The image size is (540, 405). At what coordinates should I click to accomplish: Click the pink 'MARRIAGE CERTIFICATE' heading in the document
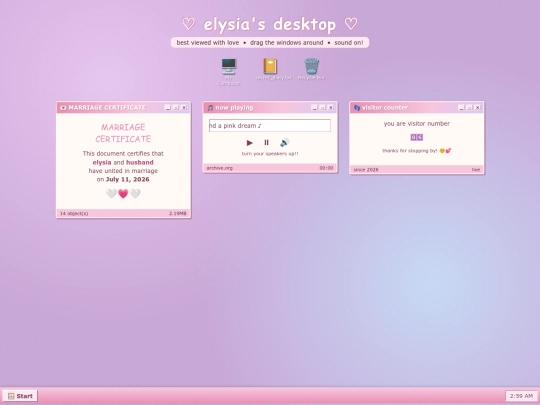(123, 133)
